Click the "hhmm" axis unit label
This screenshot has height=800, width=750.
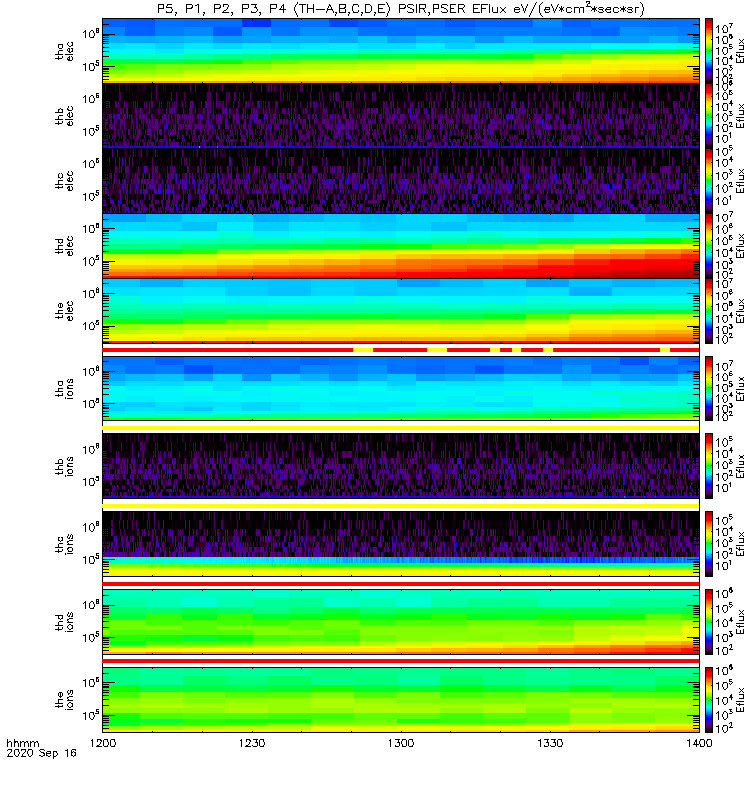click(22, 743)
